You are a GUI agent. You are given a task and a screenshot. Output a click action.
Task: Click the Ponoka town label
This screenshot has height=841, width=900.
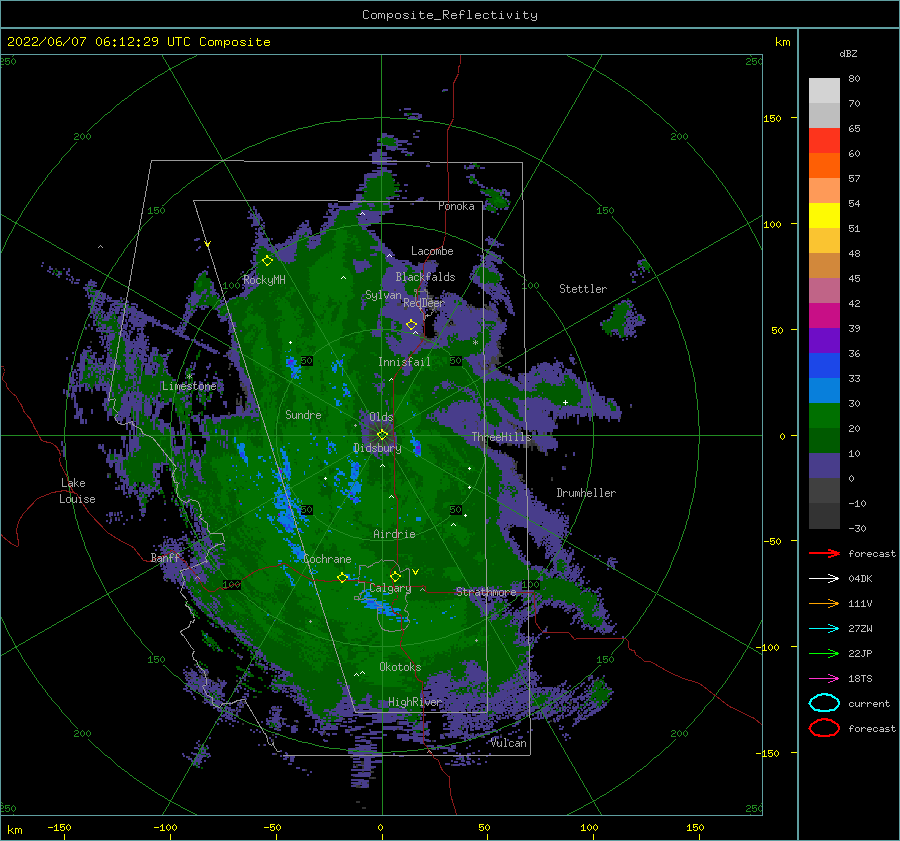coord(456,206)
